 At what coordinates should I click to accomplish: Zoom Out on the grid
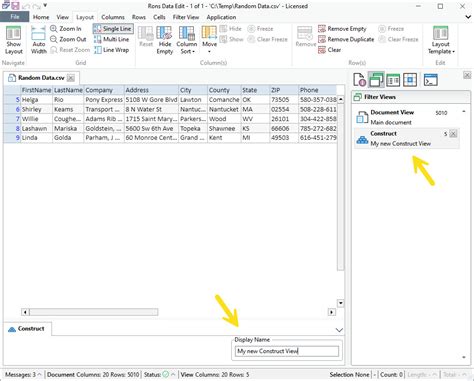68,39
